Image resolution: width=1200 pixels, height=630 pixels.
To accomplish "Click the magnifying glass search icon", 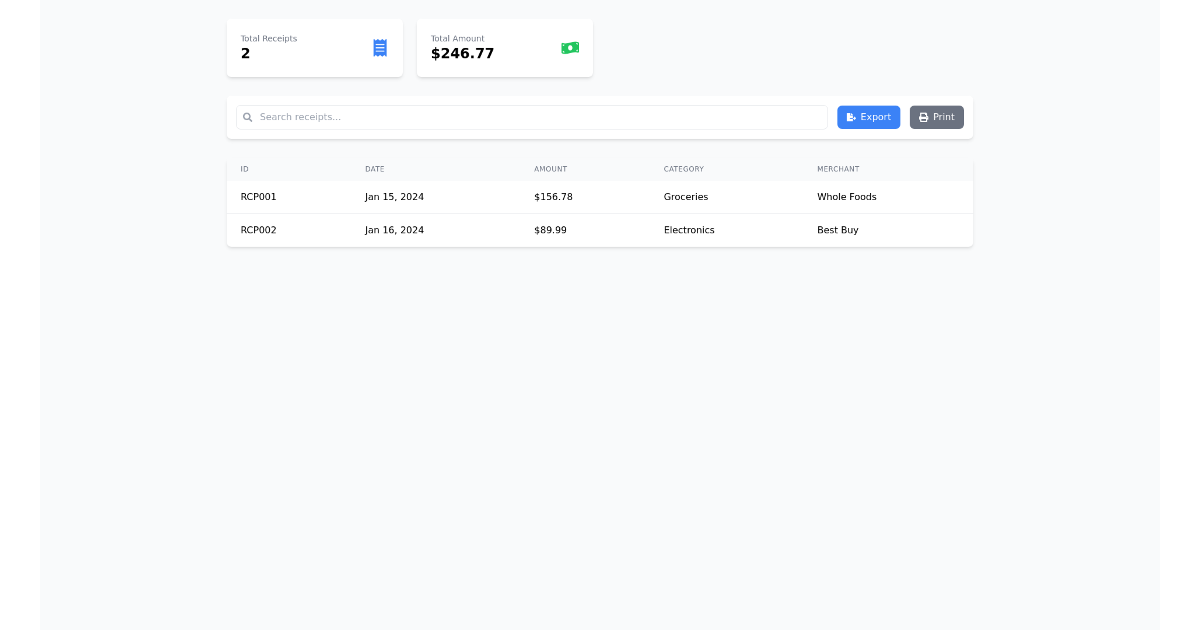I will click(x=247, y=117).
